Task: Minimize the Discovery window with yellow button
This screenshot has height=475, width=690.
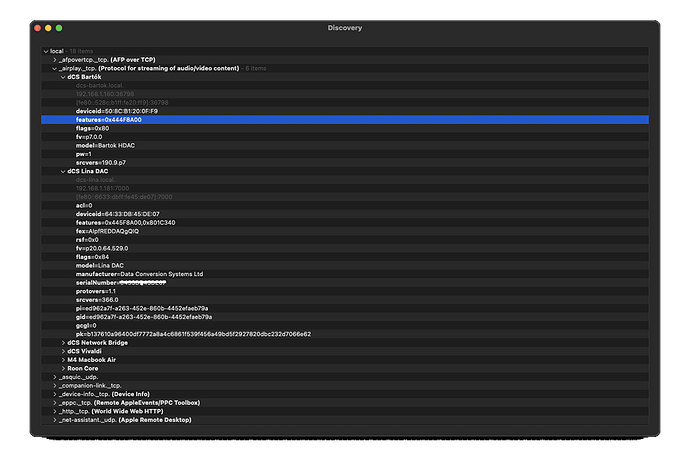Action: click(x=48, y=28)
